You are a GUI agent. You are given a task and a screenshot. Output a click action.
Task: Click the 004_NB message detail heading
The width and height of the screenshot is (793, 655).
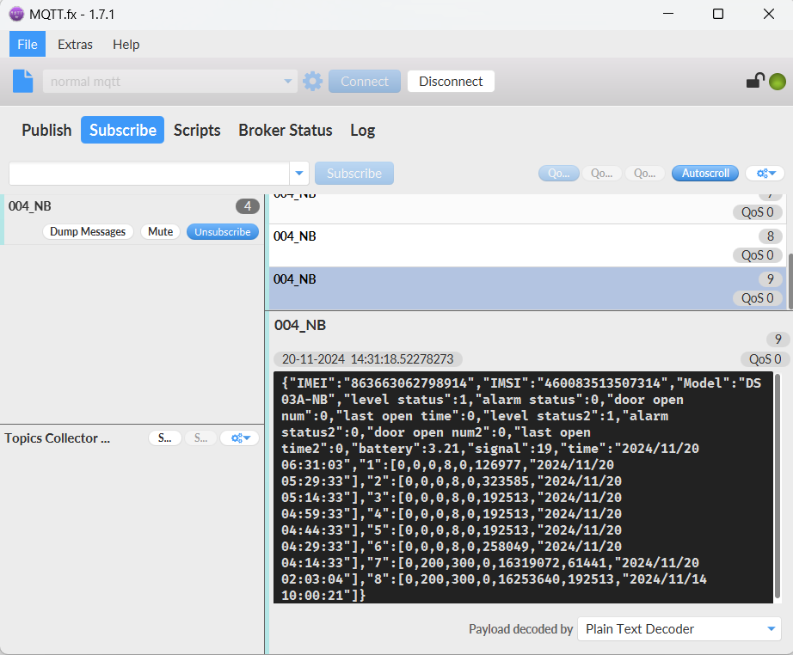(x=300, y=325)
